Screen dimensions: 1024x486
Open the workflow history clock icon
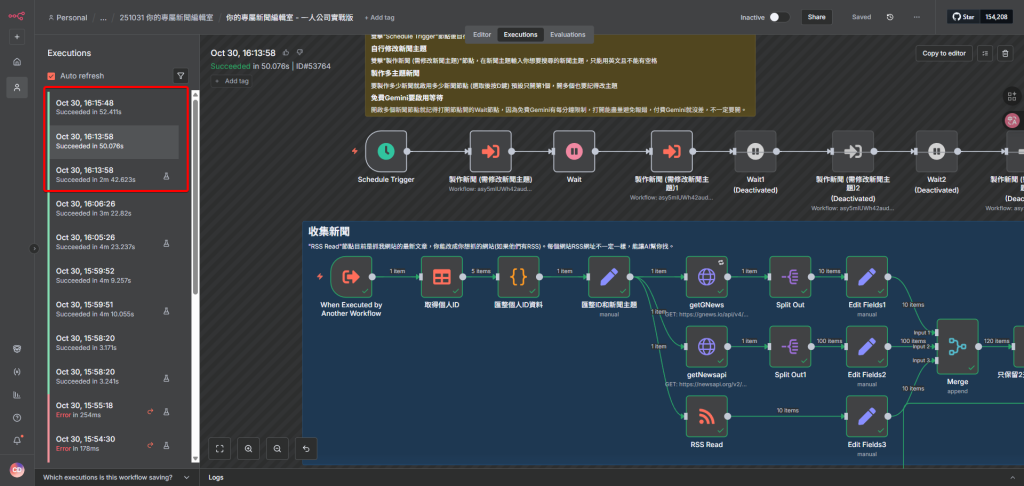point(890,17)
